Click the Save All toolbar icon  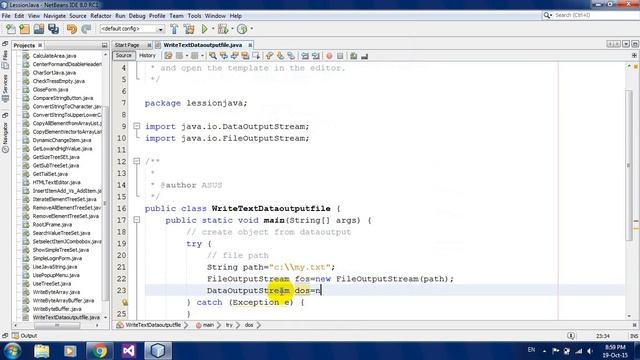(x=53, y=29)
